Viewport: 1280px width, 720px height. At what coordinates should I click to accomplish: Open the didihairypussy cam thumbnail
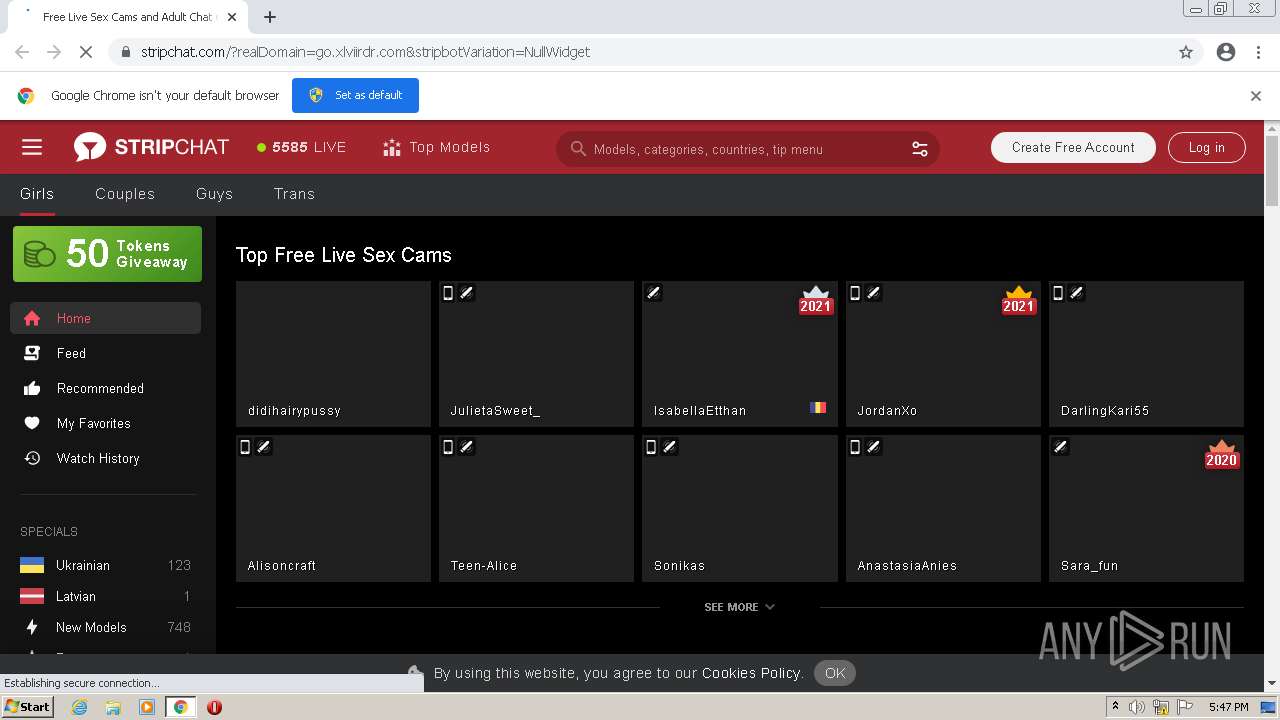(333, 354)
